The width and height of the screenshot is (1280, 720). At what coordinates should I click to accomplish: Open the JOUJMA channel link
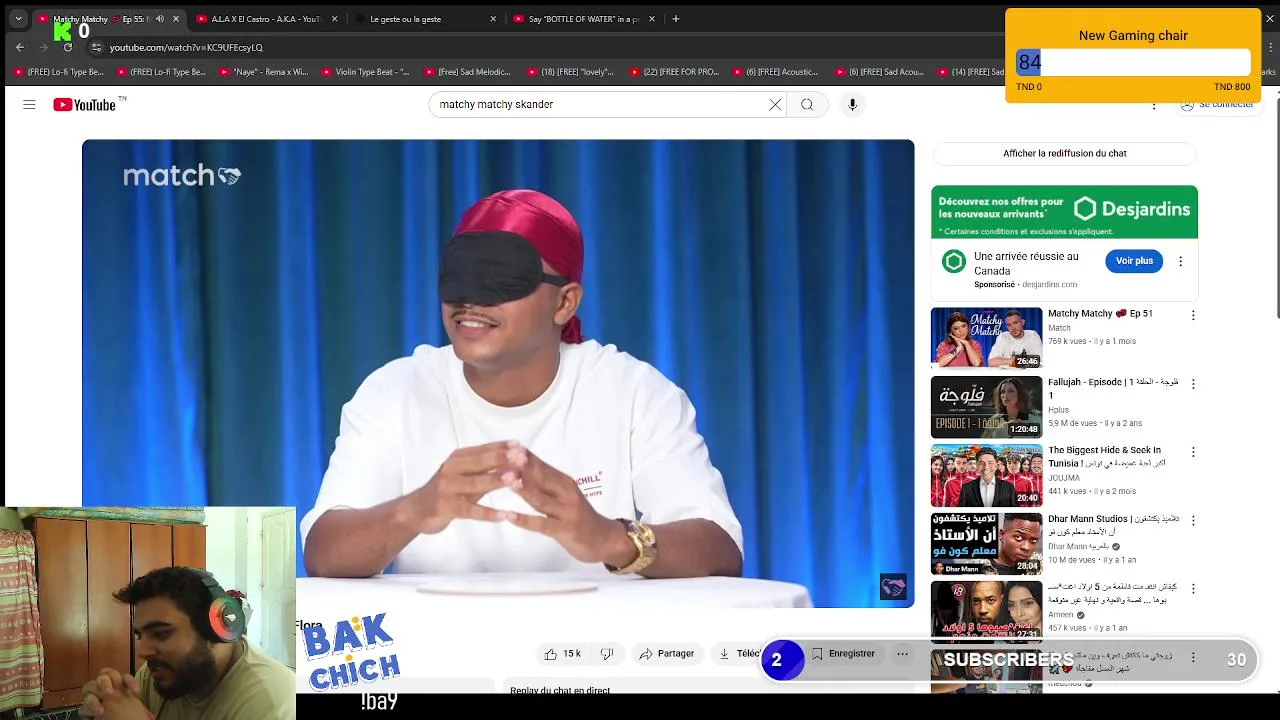1063,478
